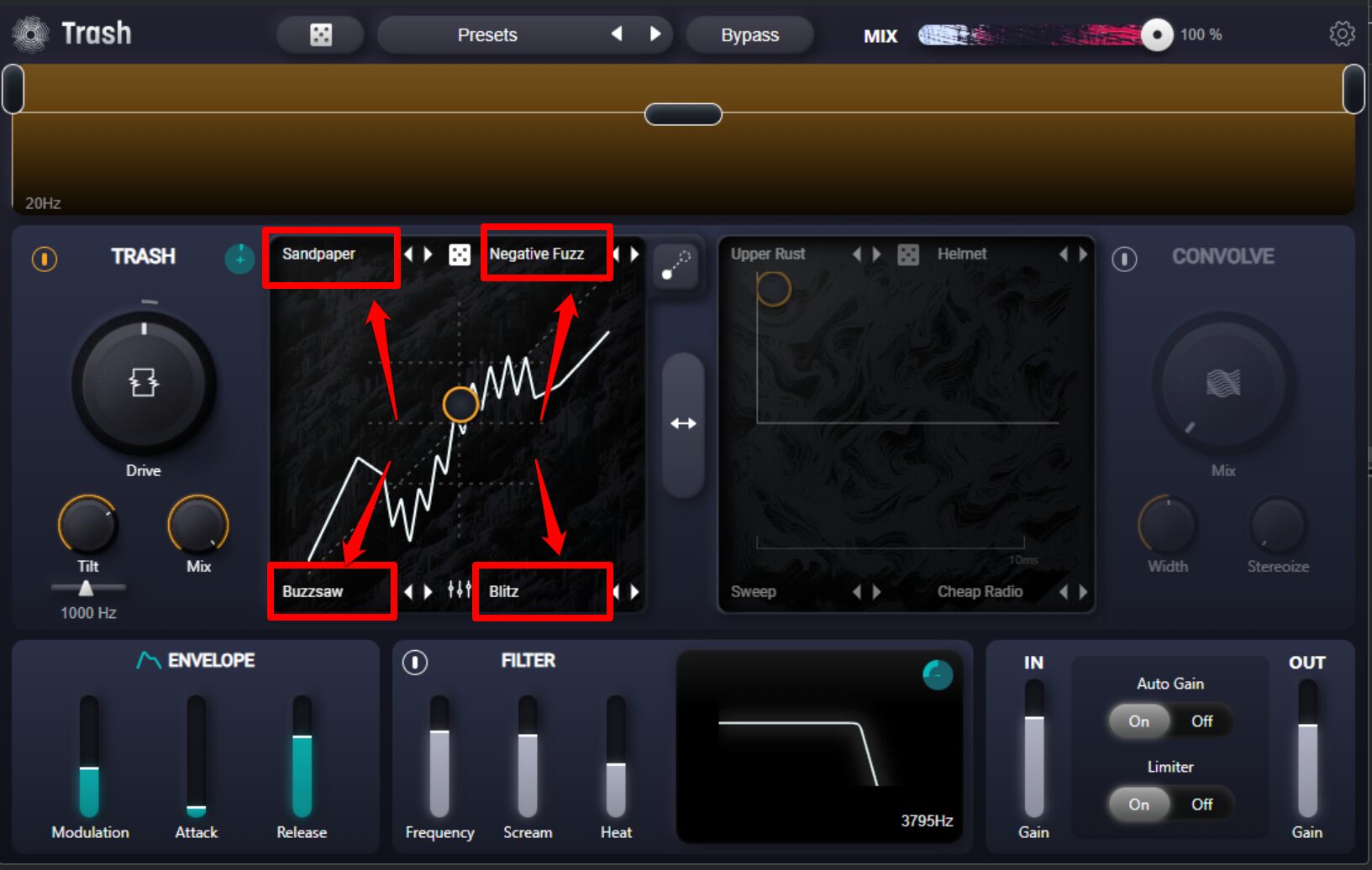Adjust the MIX slider handle
The image size is (1372, 870).
(1157, 34)
